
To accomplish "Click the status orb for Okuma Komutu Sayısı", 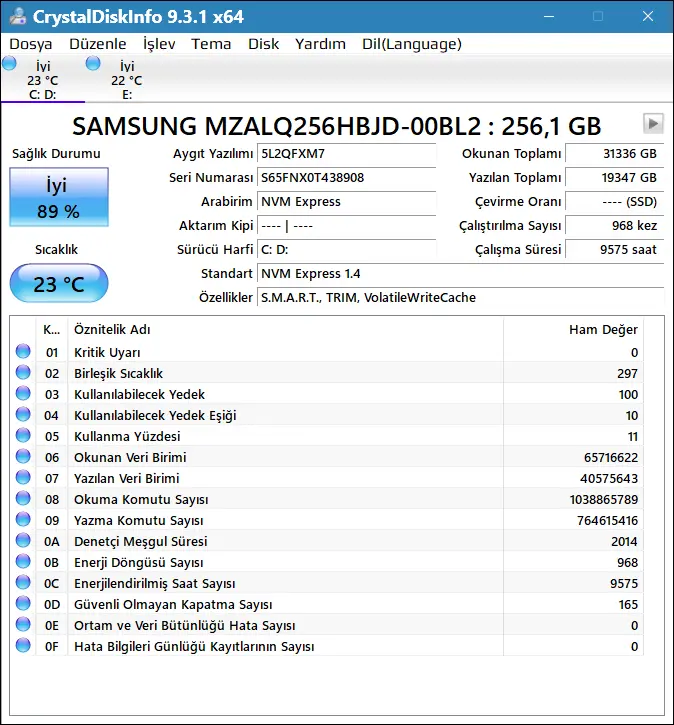I will click(x=23, y=498).
